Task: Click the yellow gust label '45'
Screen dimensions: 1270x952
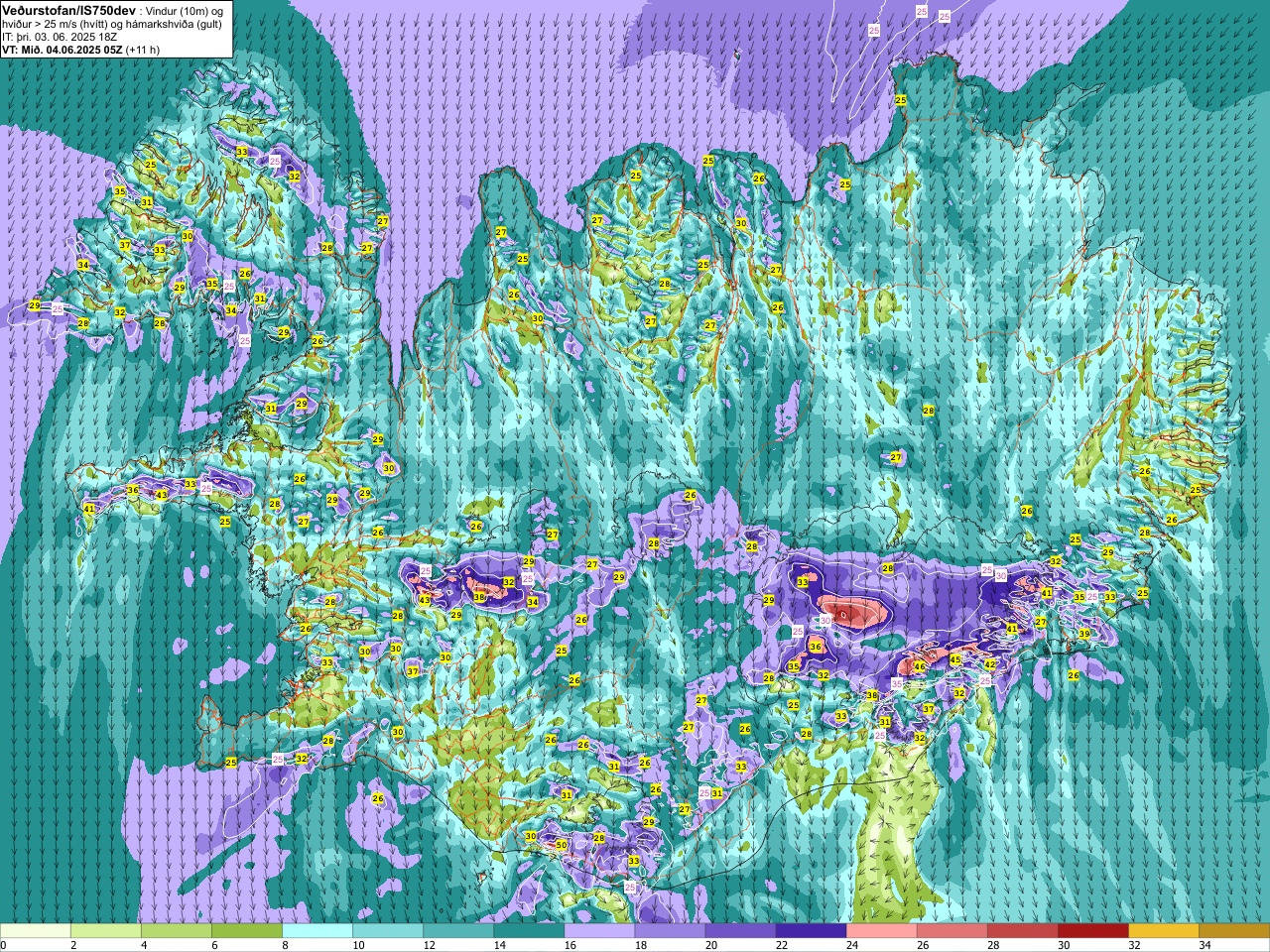Action: (955, 659)
